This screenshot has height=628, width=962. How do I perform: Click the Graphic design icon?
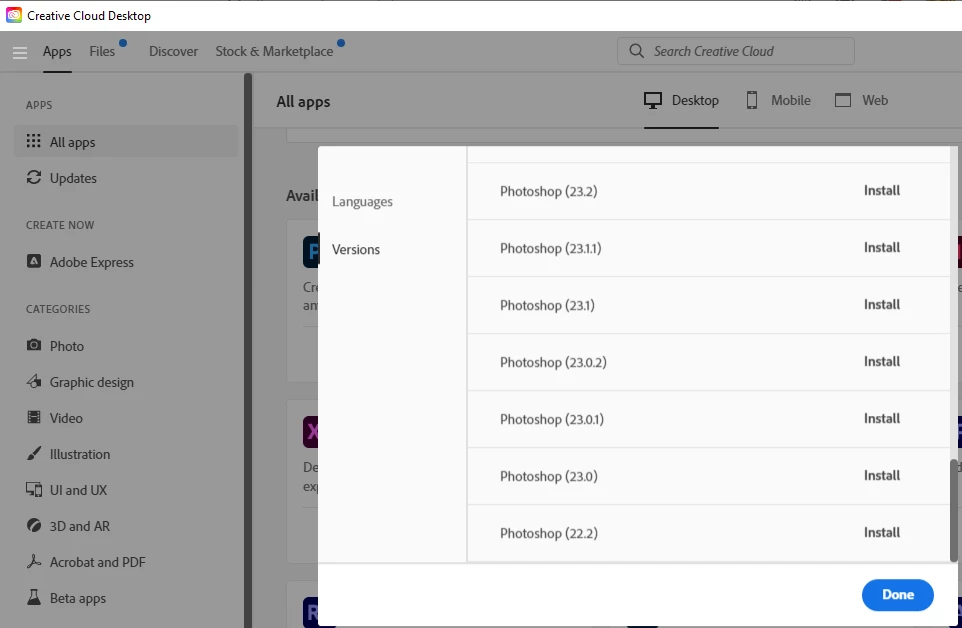coord(34,381)
